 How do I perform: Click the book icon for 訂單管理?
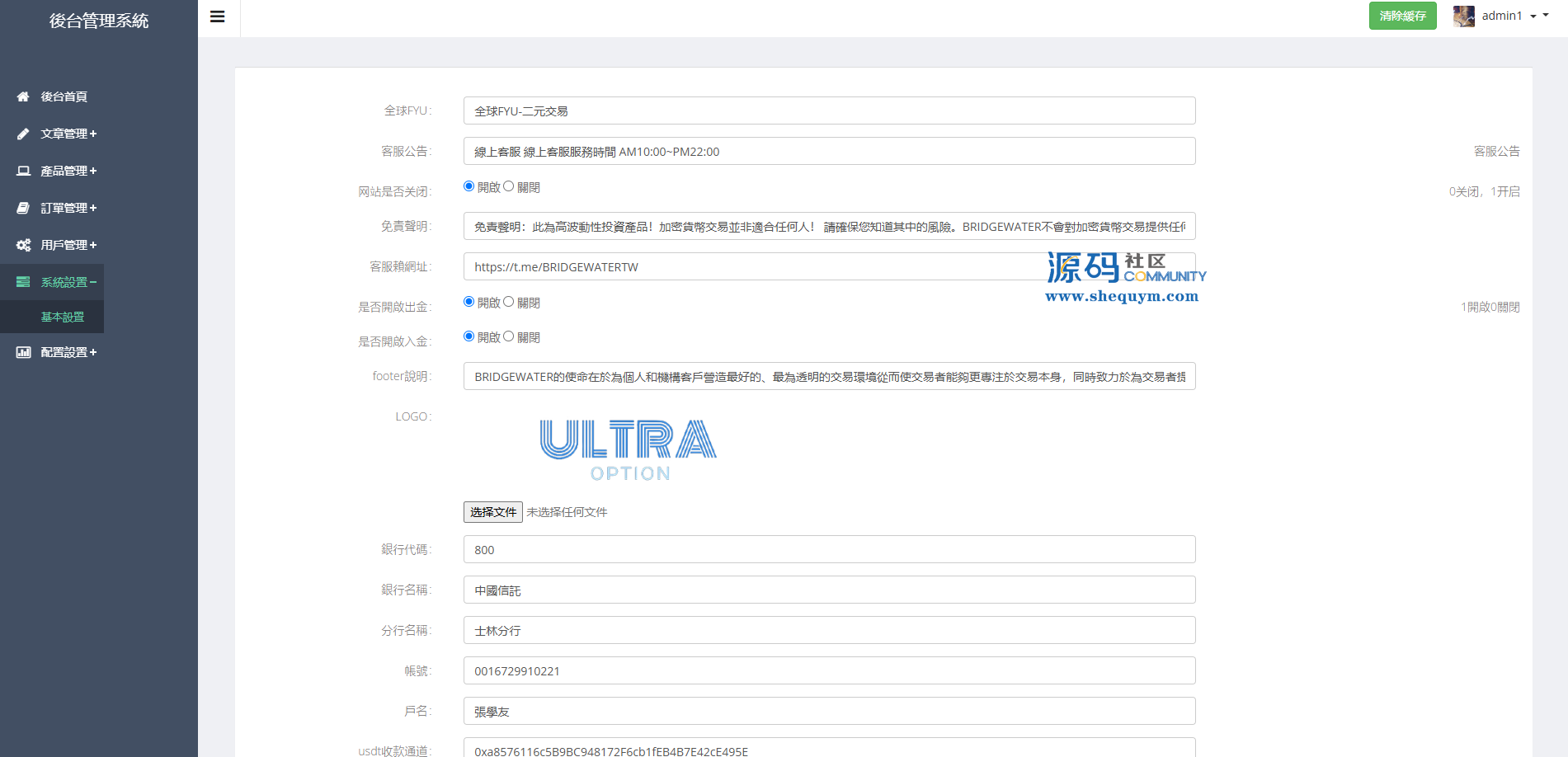pyautogui.click(x=23, y=208)
